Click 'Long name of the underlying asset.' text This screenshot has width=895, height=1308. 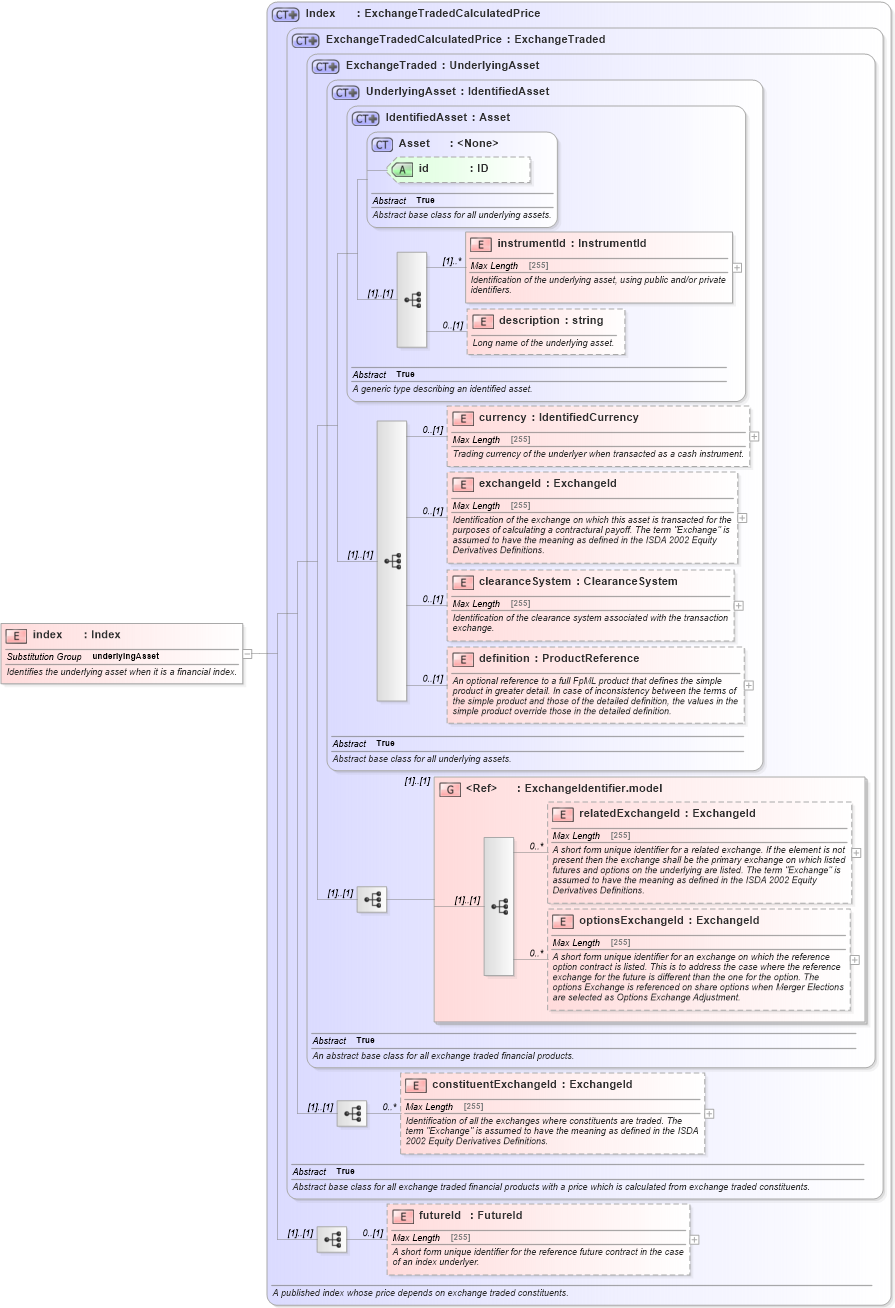[543, 343]
